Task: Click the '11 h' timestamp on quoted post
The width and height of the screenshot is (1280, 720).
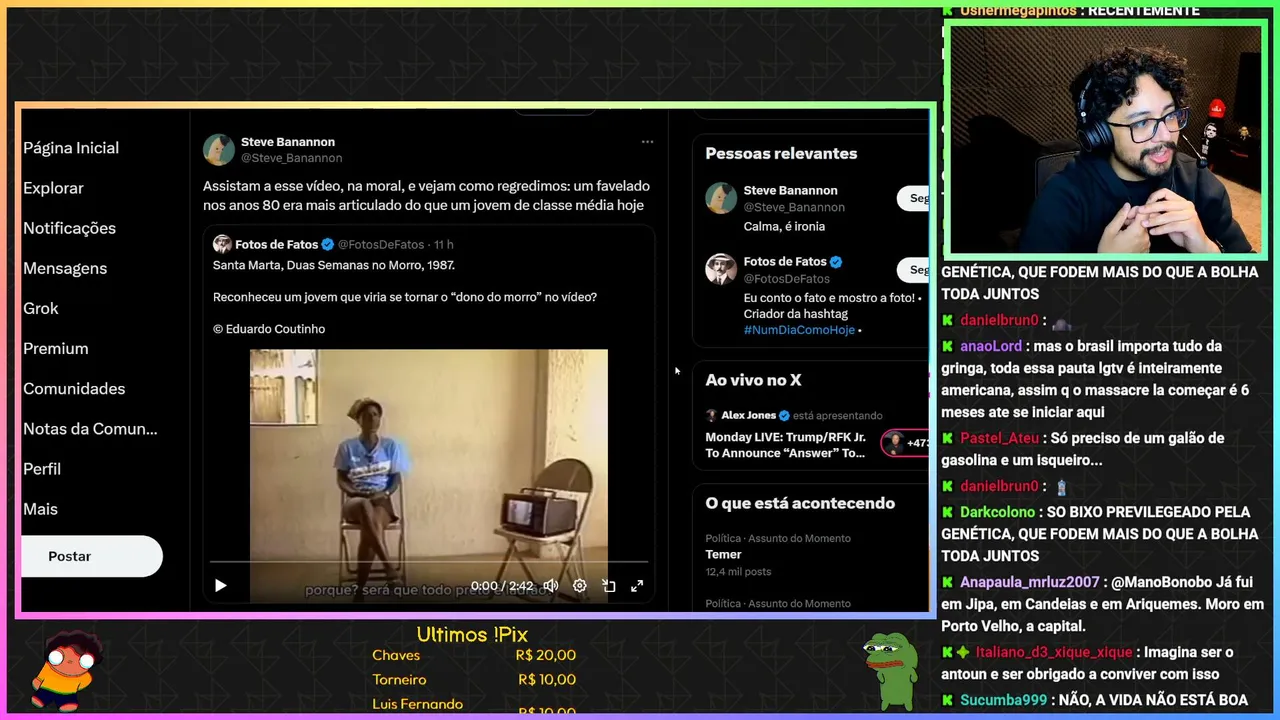Action: (443, 245)
